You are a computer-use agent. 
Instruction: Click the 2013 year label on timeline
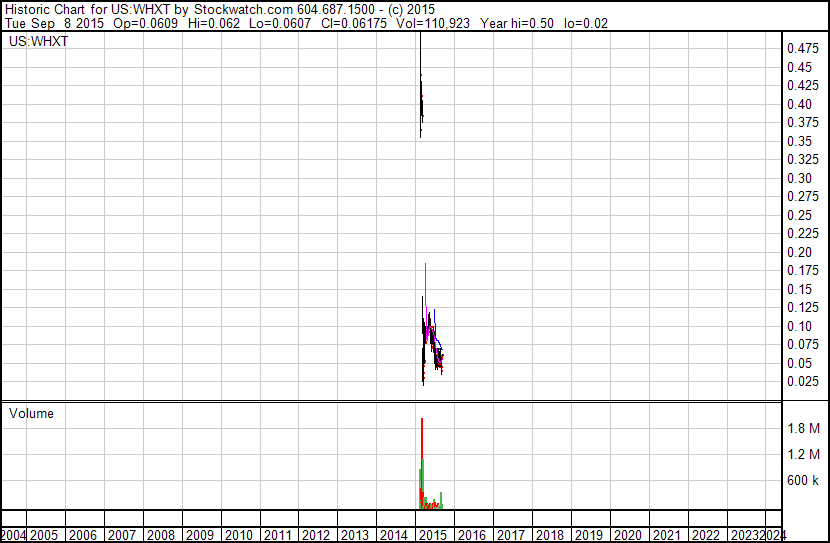pyautogui.click(x=355, y=535)
